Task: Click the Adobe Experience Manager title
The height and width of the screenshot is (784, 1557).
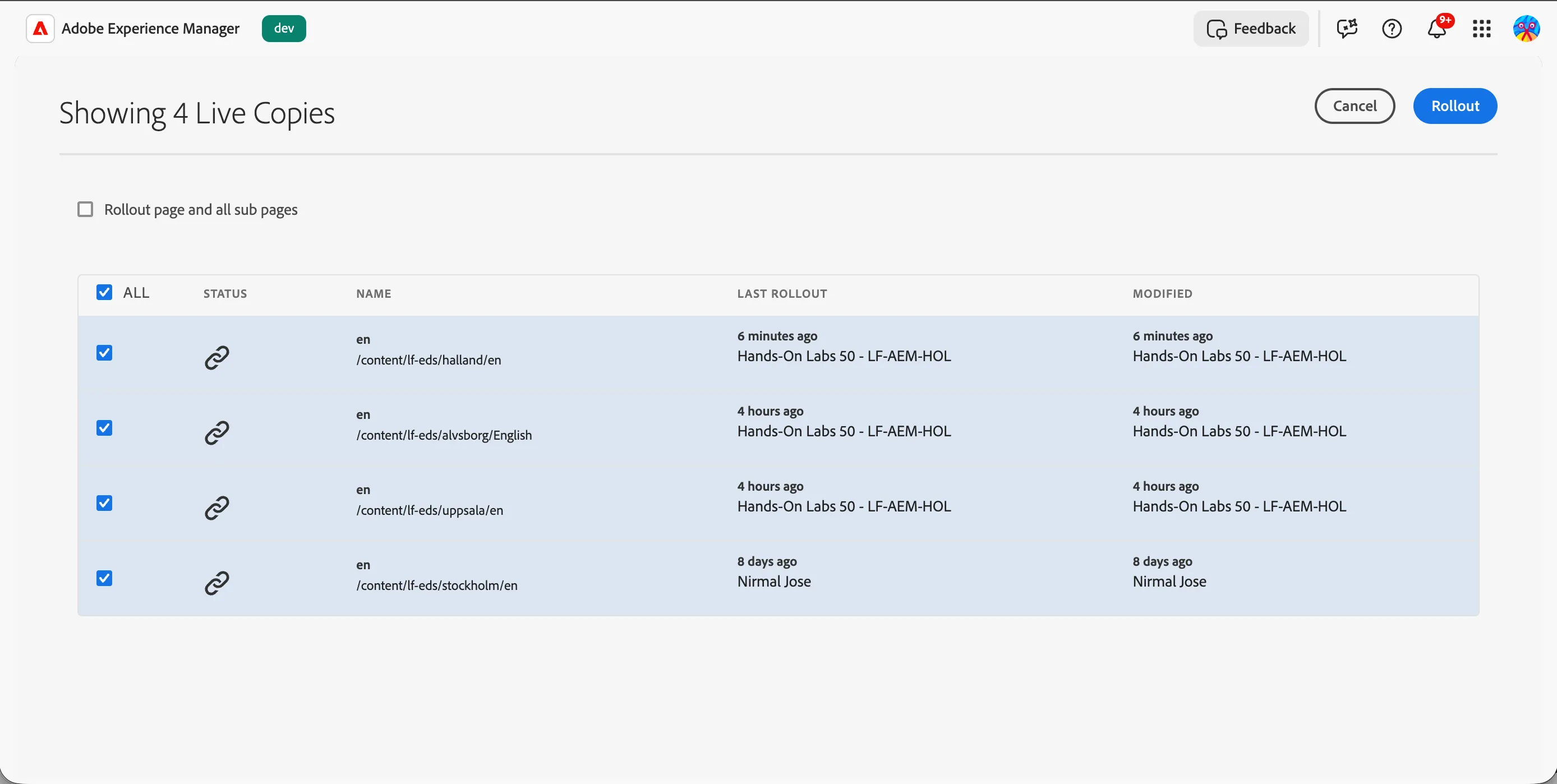Action: tap(150, 29)
